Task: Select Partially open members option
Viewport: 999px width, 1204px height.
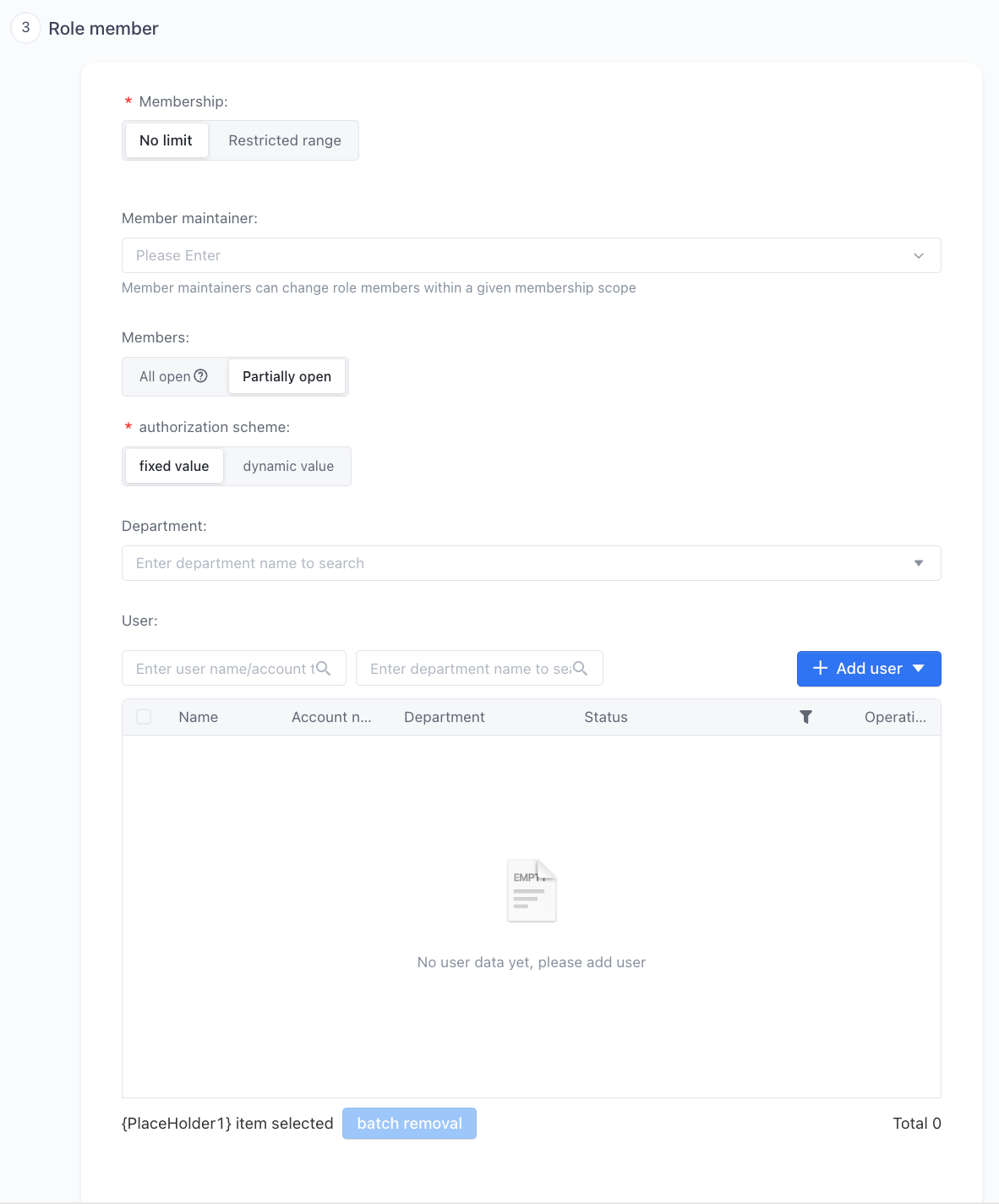Action: pyautogui.click(x=287, y=376)
